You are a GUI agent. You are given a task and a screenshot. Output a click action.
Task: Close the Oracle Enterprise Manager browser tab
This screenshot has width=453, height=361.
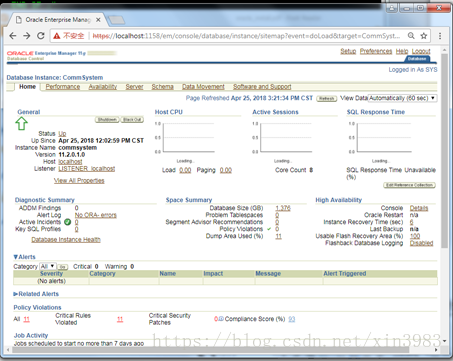98,20
